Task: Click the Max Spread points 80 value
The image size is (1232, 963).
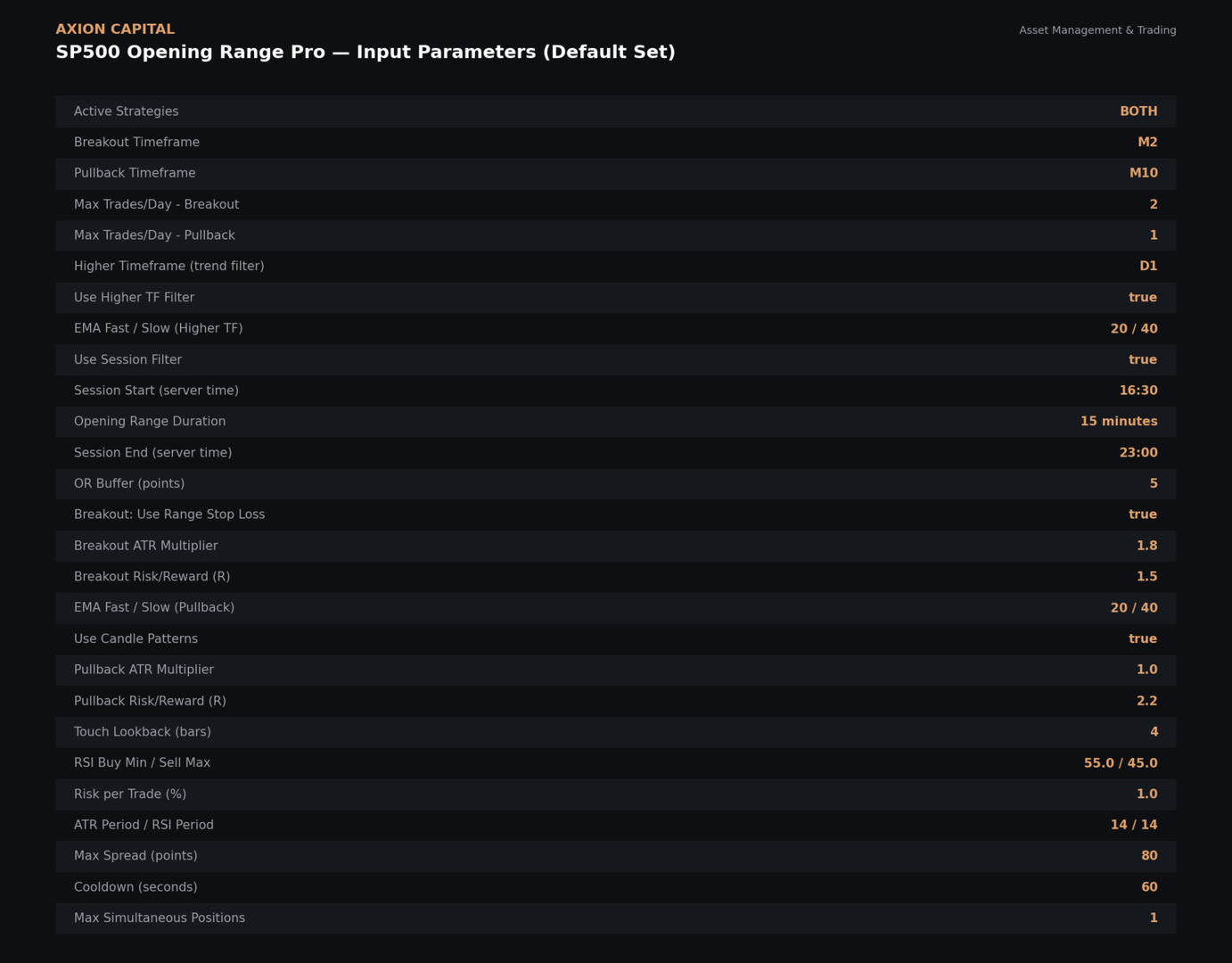Action: click(1149, 856)
